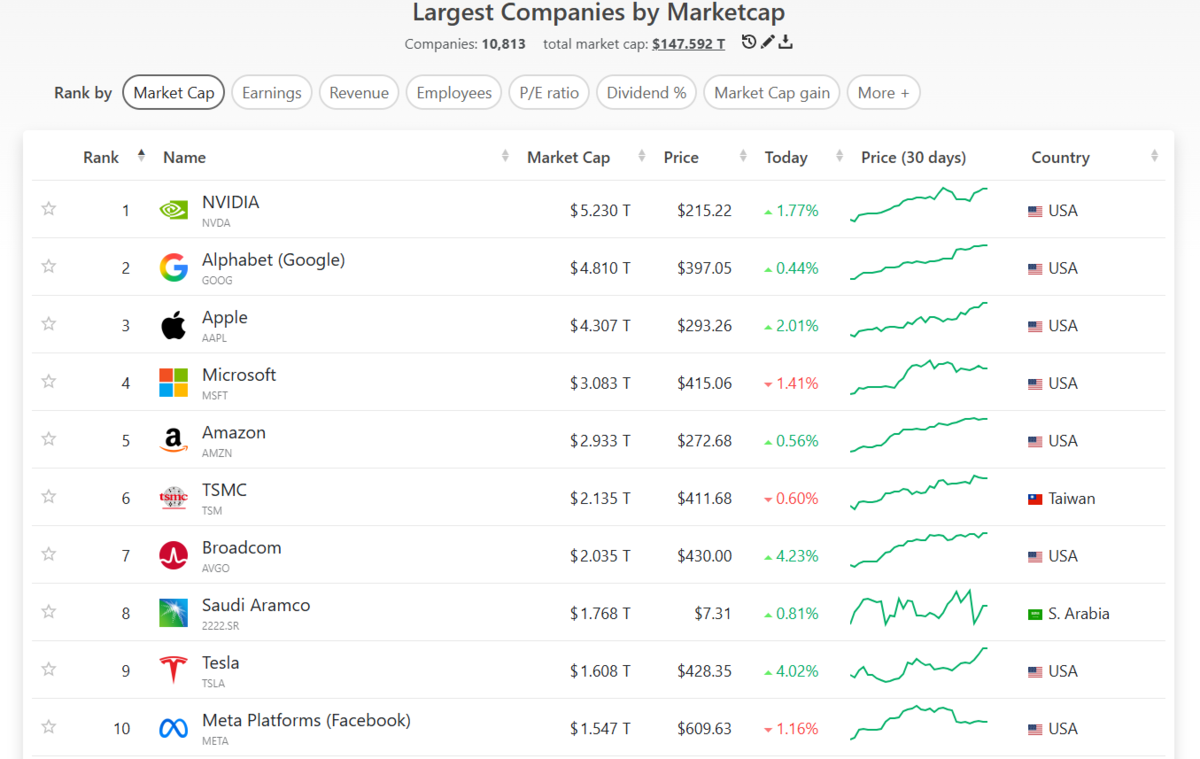Click the Apple logo icon
The image size is (1200, 759).
173,325
